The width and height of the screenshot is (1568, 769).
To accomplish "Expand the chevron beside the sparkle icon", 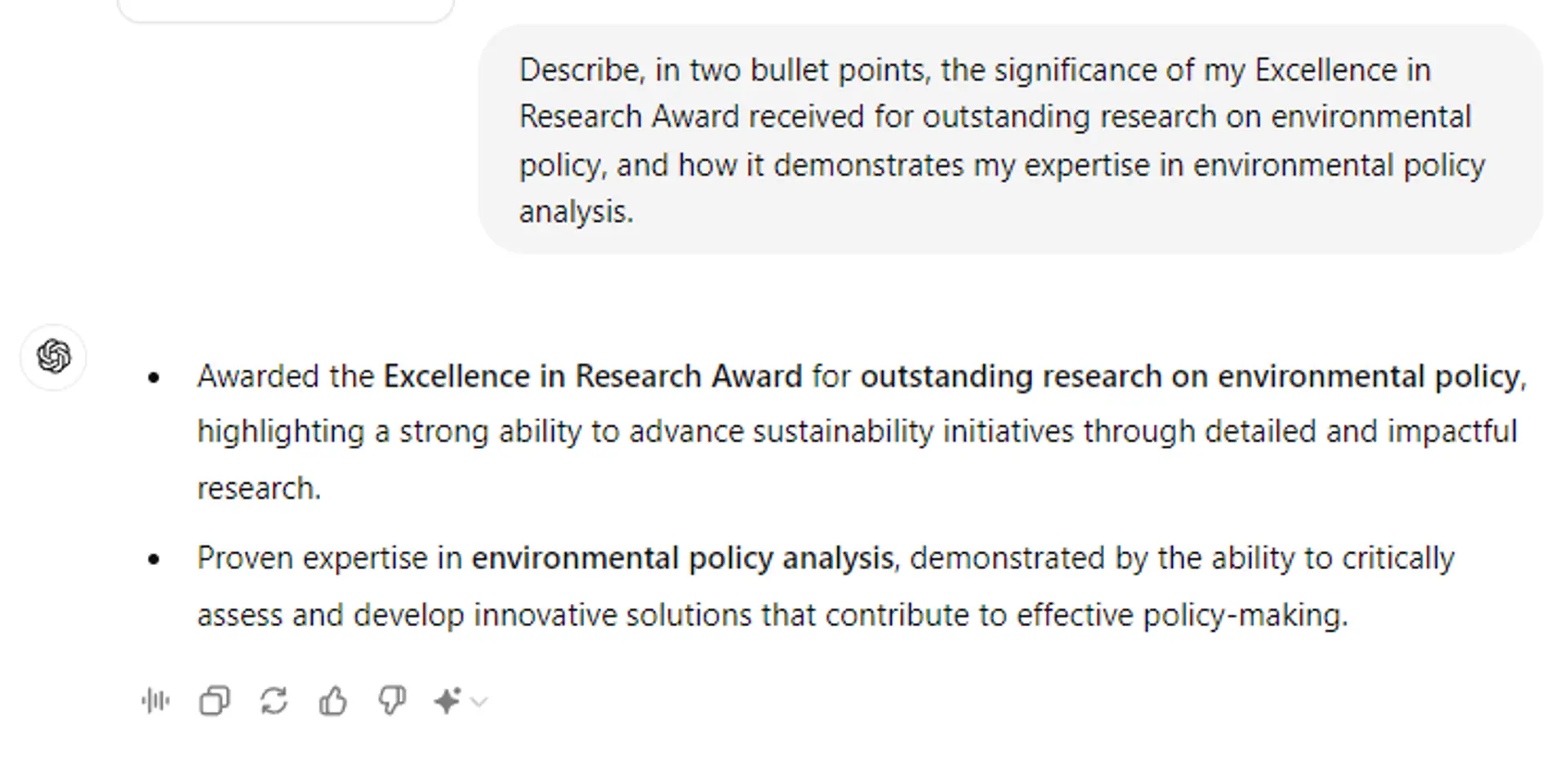I will pos(479,702).
